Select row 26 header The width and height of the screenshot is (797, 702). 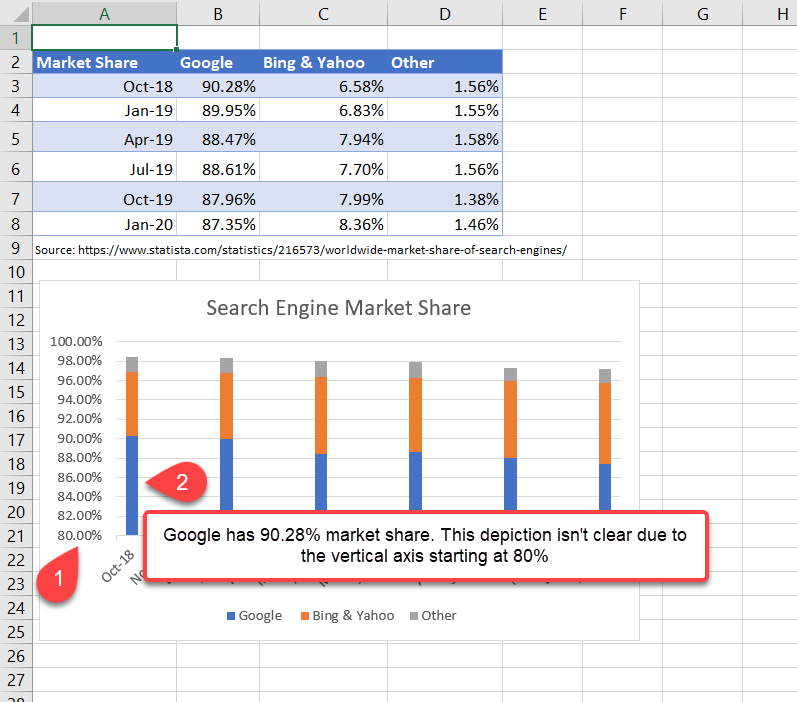(16, 656)
